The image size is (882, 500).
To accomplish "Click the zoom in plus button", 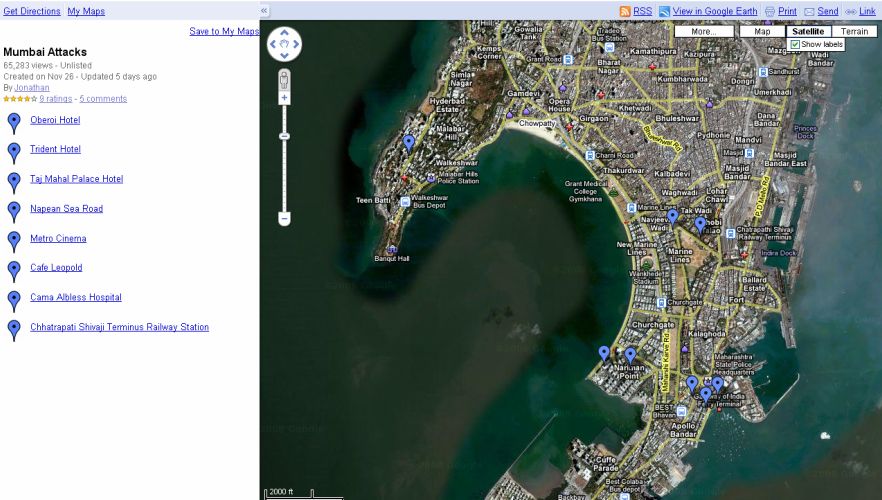I will pos(284,98).
